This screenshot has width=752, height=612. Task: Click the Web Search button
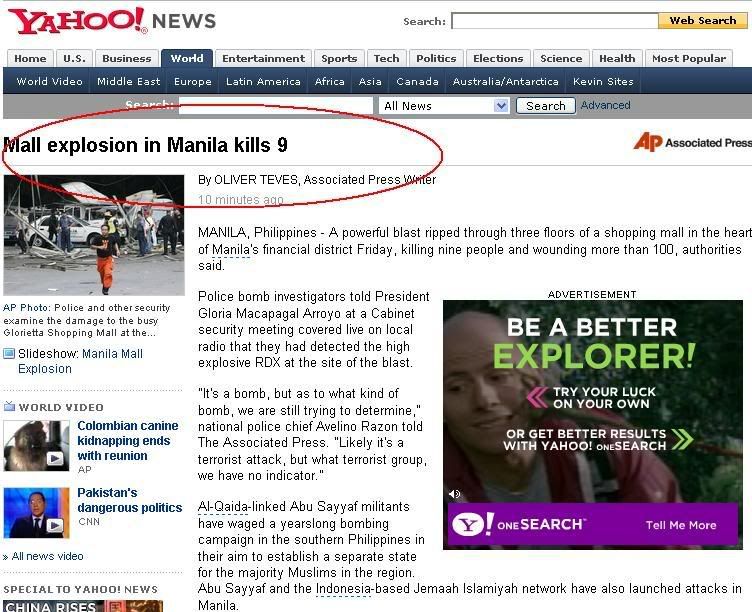point(703,21)
